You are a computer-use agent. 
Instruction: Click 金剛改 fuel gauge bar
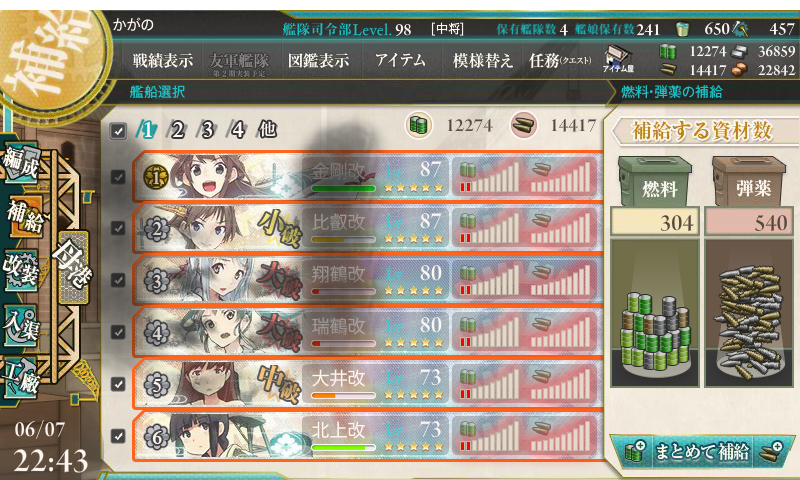click(x=489, y=176)
